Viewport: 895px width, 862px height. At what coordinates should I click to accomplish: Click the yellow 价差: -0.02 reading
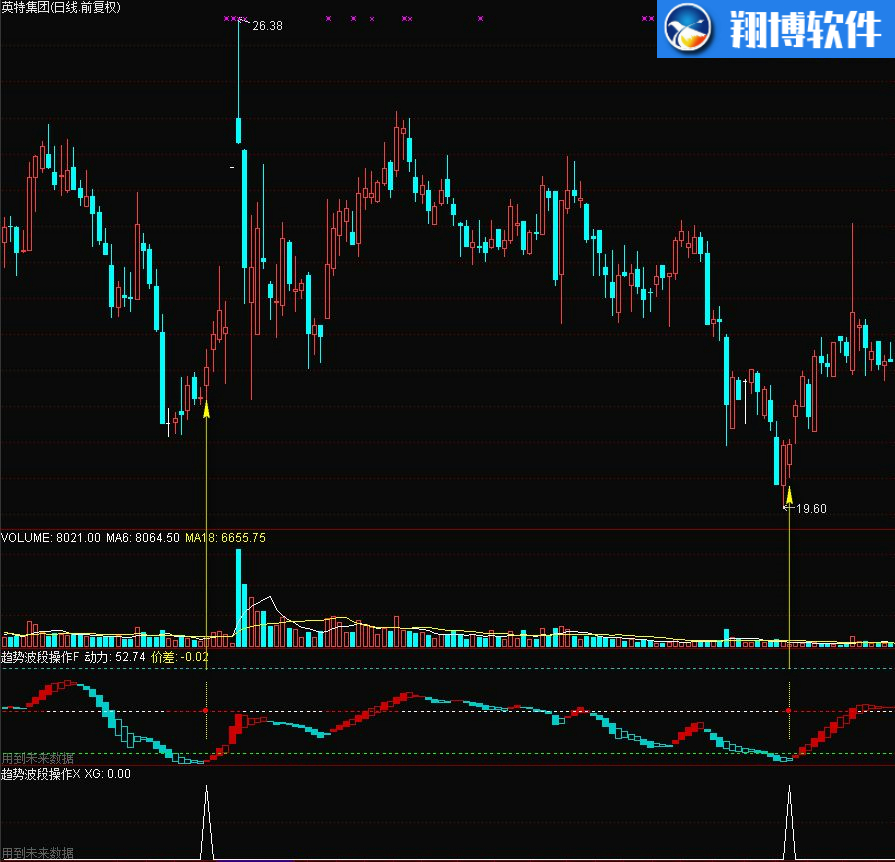click(x=180, y=657)
